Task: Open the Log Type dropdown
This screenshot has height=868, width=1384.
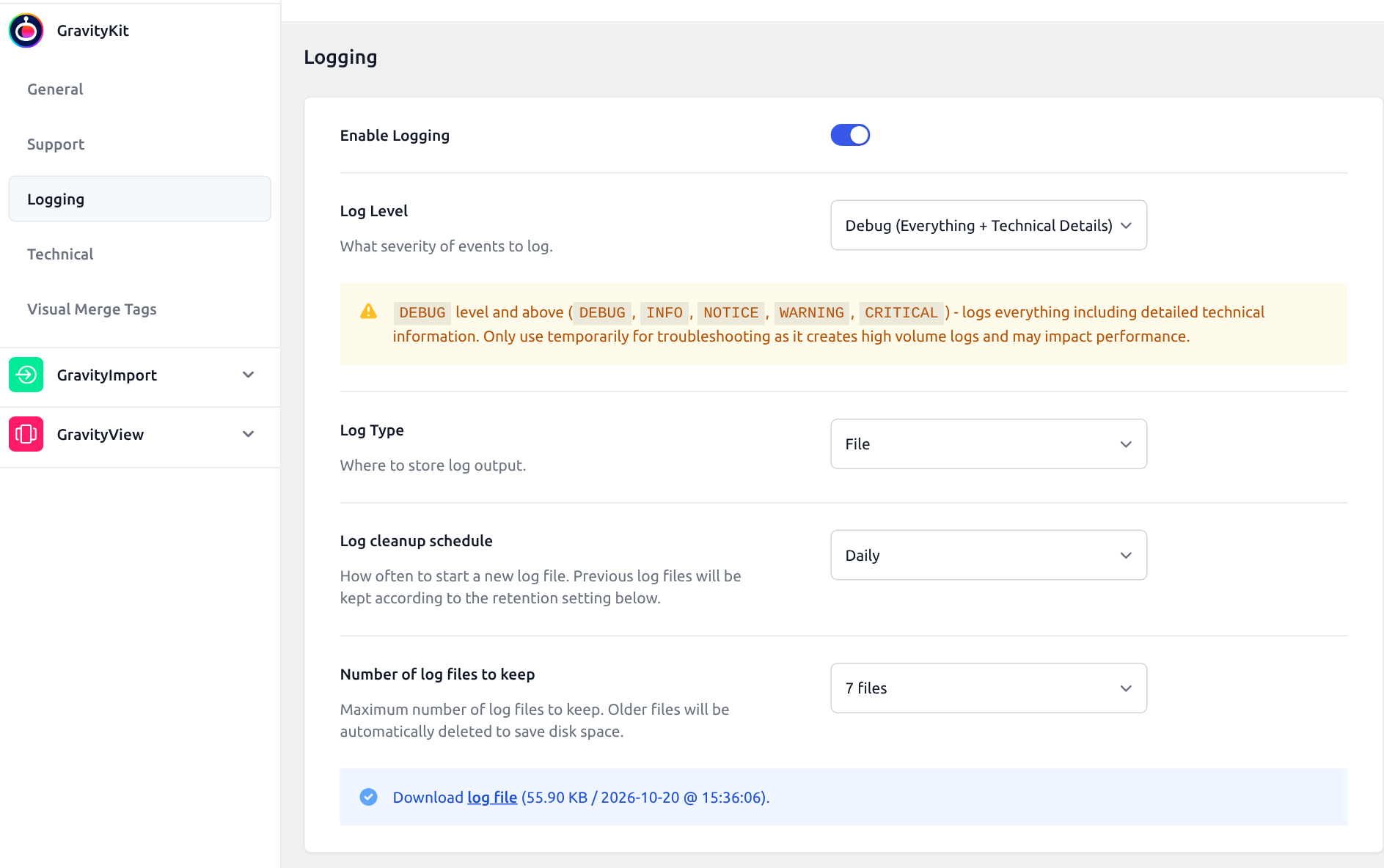Action: [x=989, y=444]
